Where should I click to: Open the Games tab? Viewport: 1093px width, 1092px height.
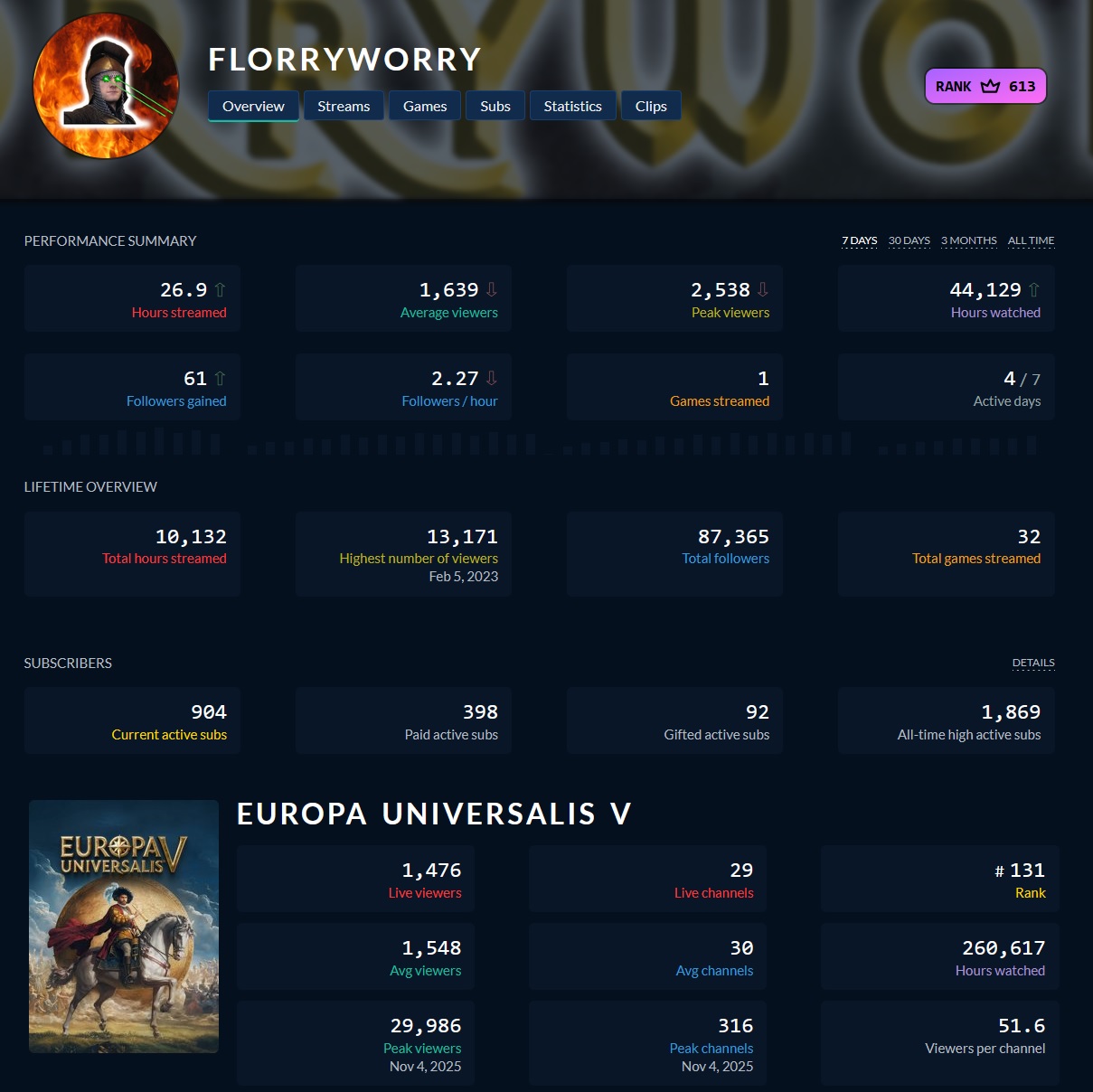click(x=425, y=106)
